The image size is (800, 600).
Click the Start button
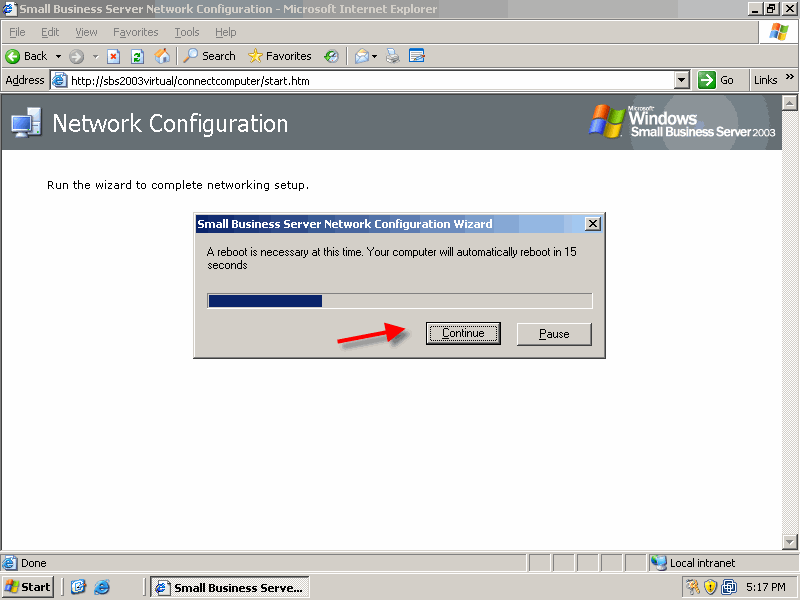pyautogui.click(x=28, y=587)
